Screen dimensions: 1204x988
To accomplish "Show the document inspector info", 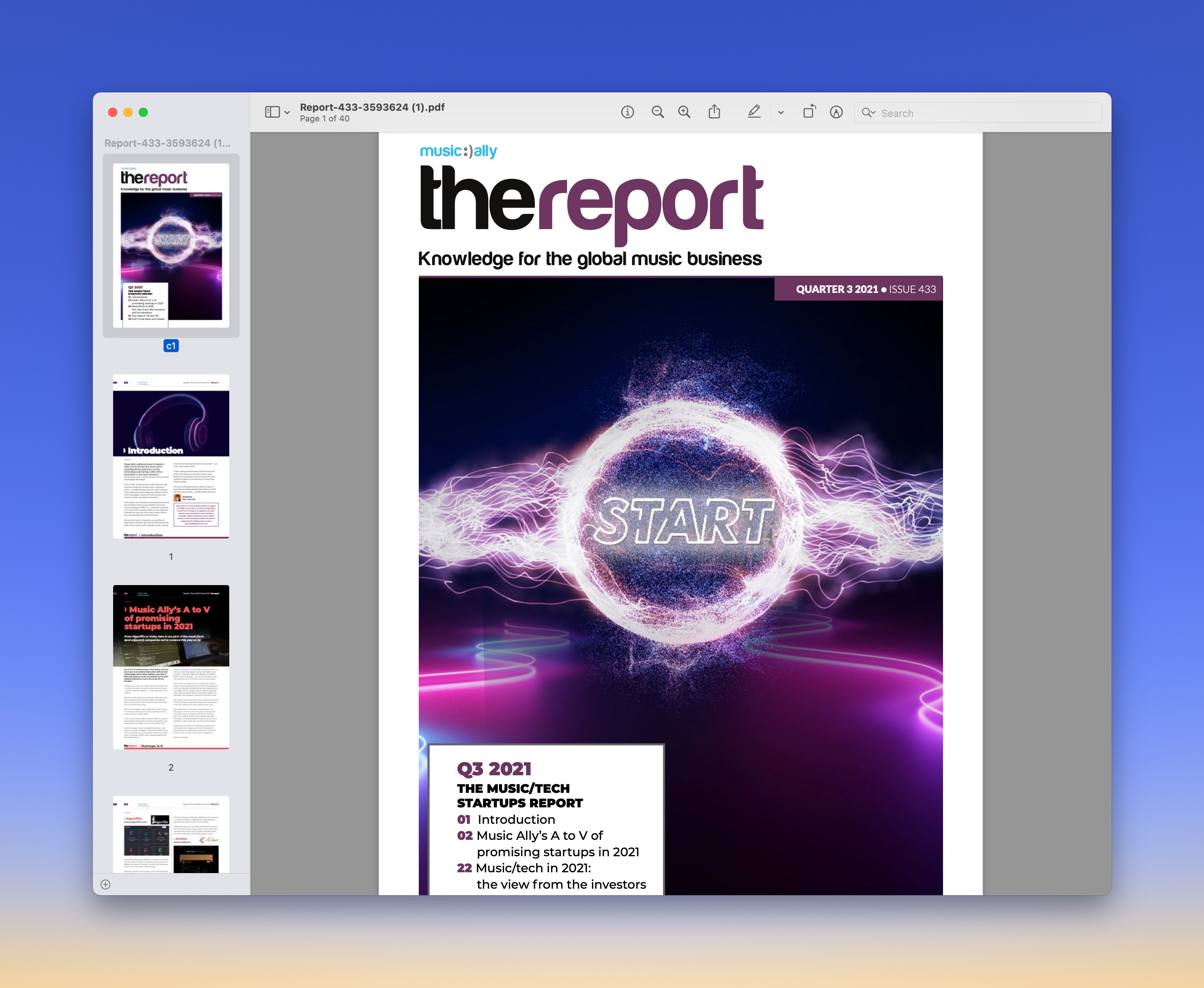I will 627,112.
